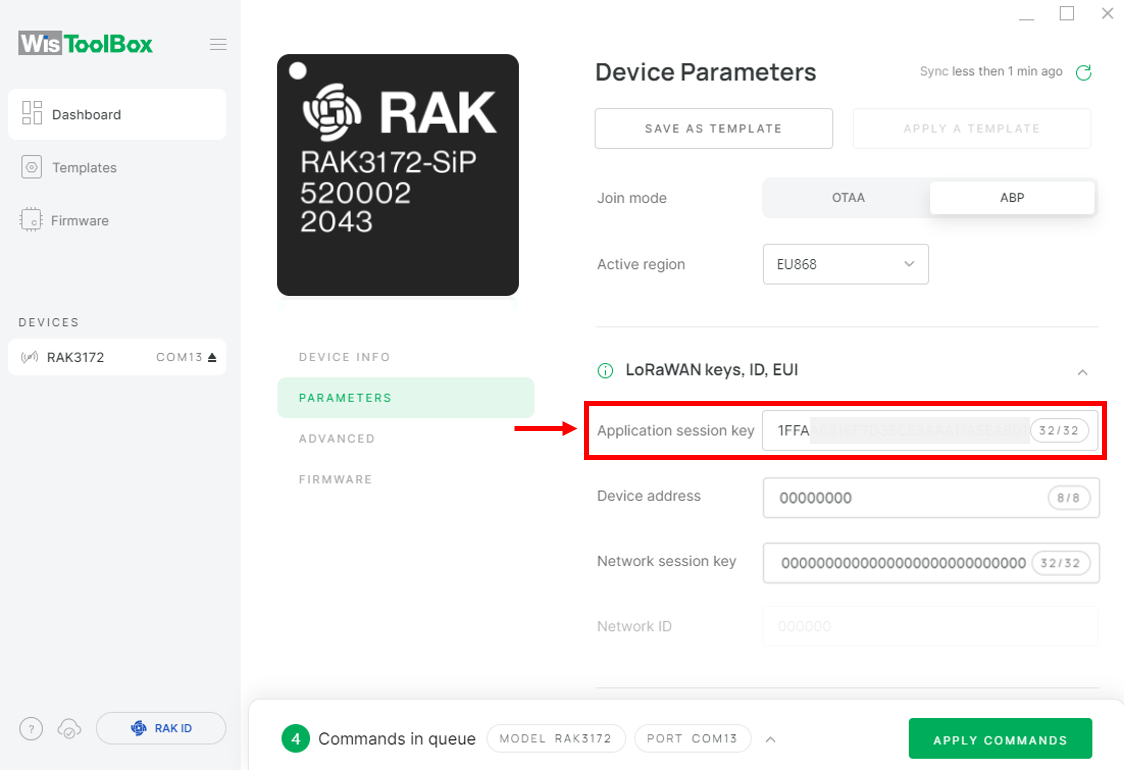Image resolution: width=1129 pixels, height=774 pixels.
Task: Click the Join mode label
Action: click(631, 198)
